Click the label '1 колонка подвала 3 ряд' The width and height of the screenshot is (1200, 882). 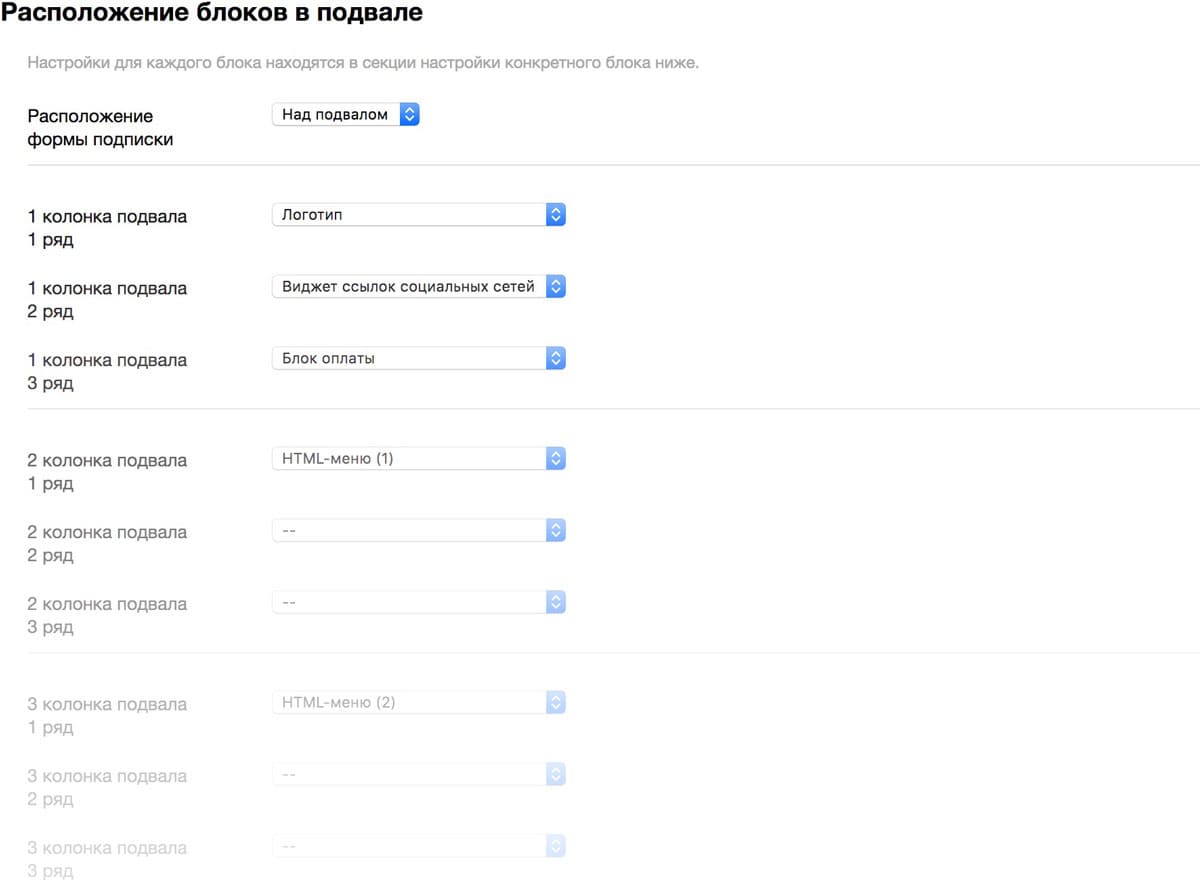click(x=107, y=372)
